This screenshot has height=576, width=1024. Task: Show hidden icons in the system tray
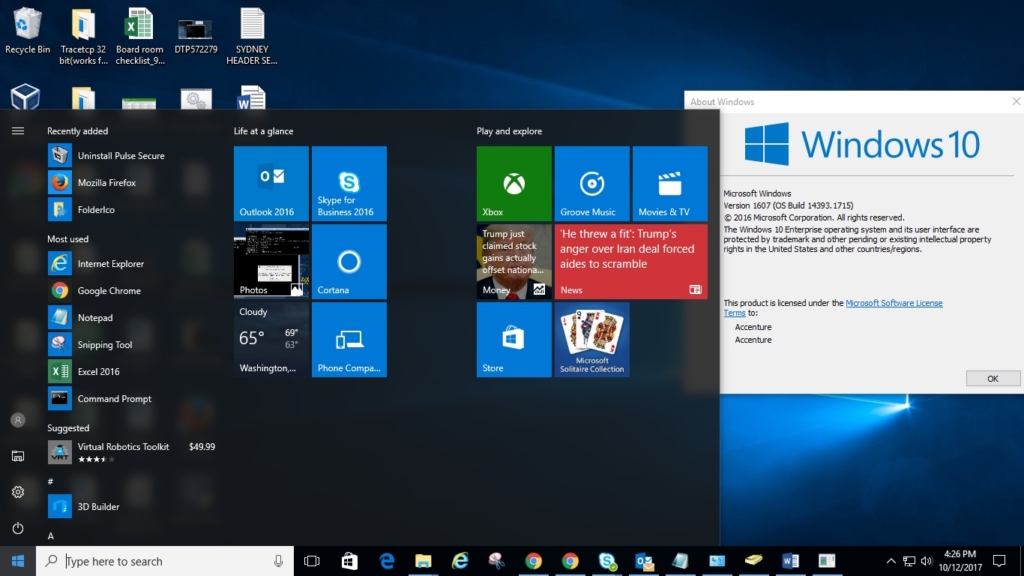890,561
